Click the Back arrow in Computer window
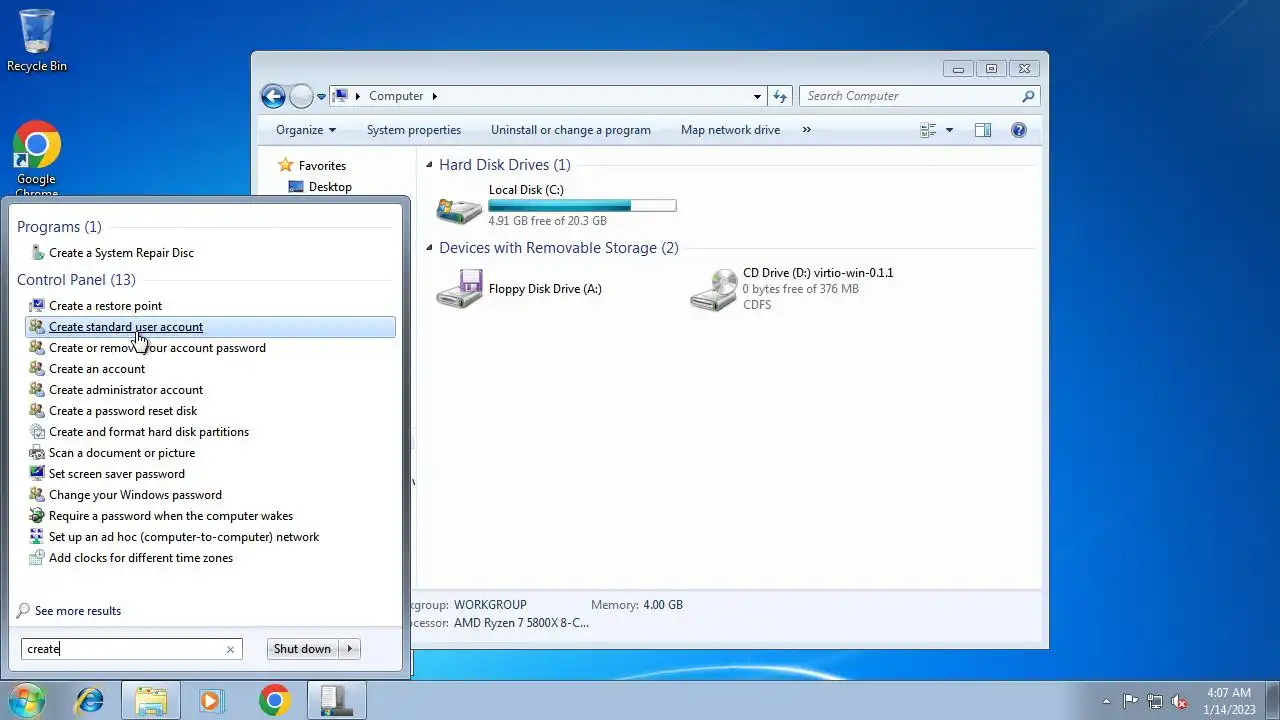1280x720 pixels. pos(273,96)
